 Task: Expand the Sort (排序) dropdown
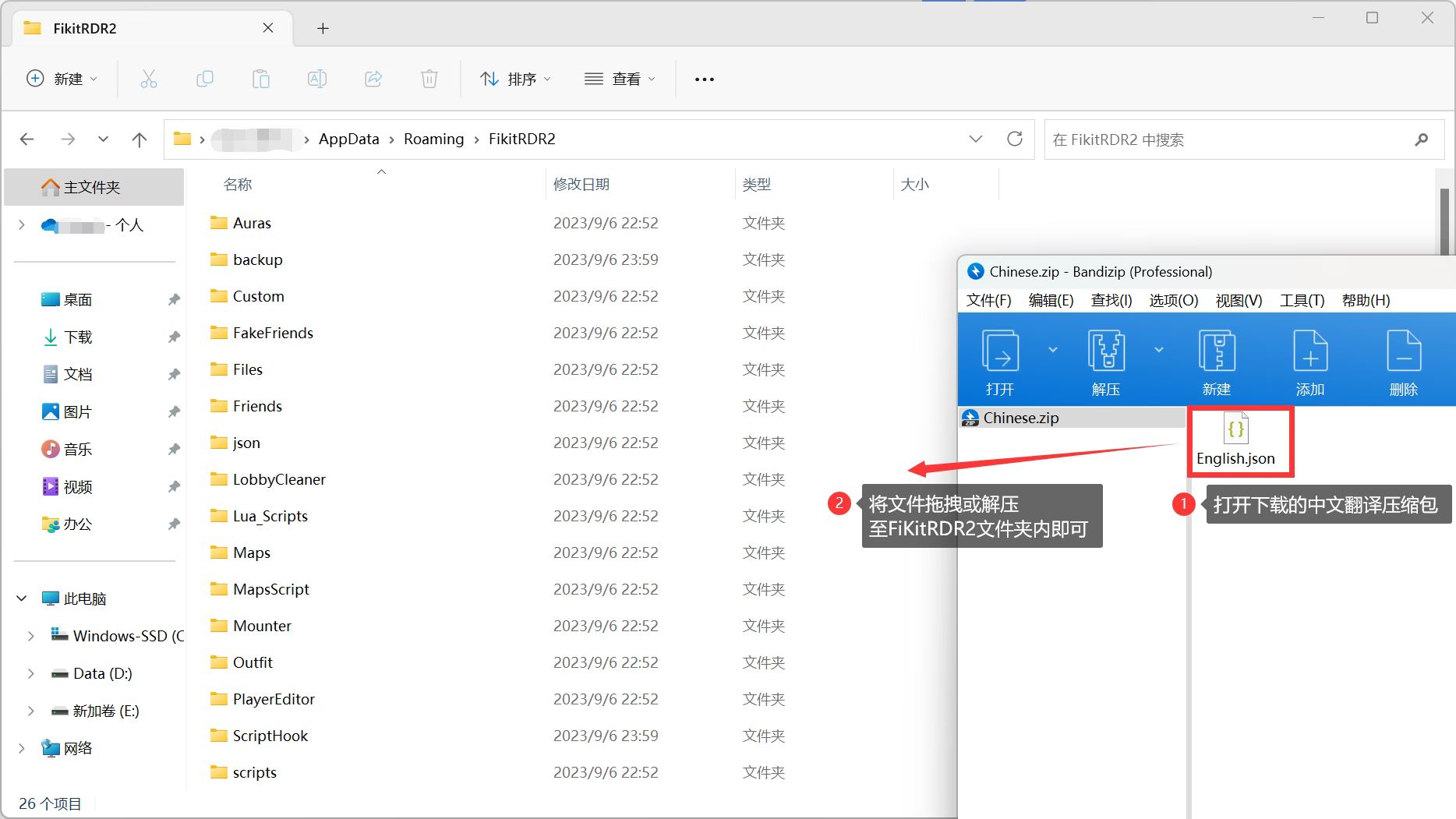[x=516, y=79]
